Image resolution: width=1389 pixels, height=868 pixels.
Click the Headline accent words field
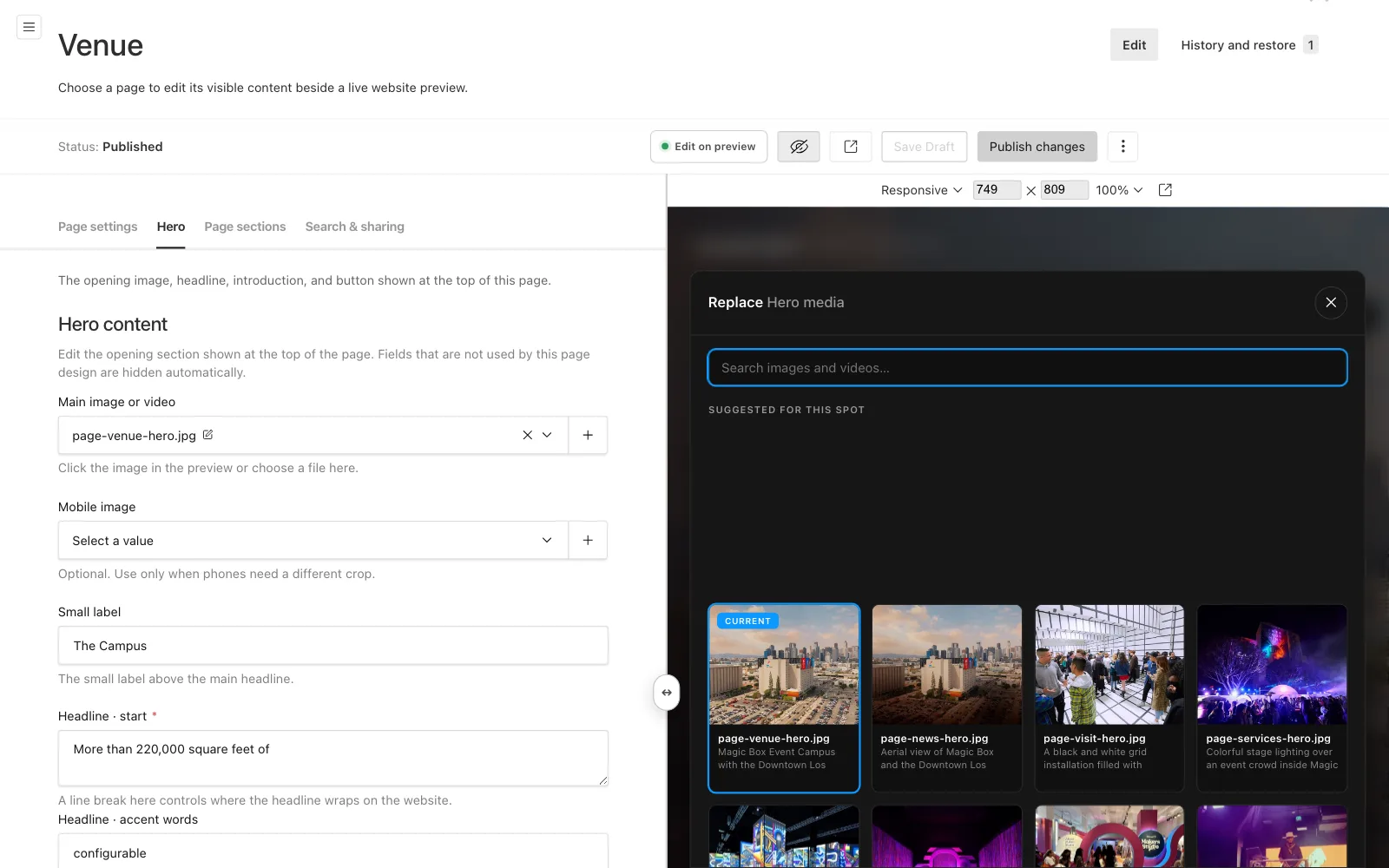[x=333, y=852]
